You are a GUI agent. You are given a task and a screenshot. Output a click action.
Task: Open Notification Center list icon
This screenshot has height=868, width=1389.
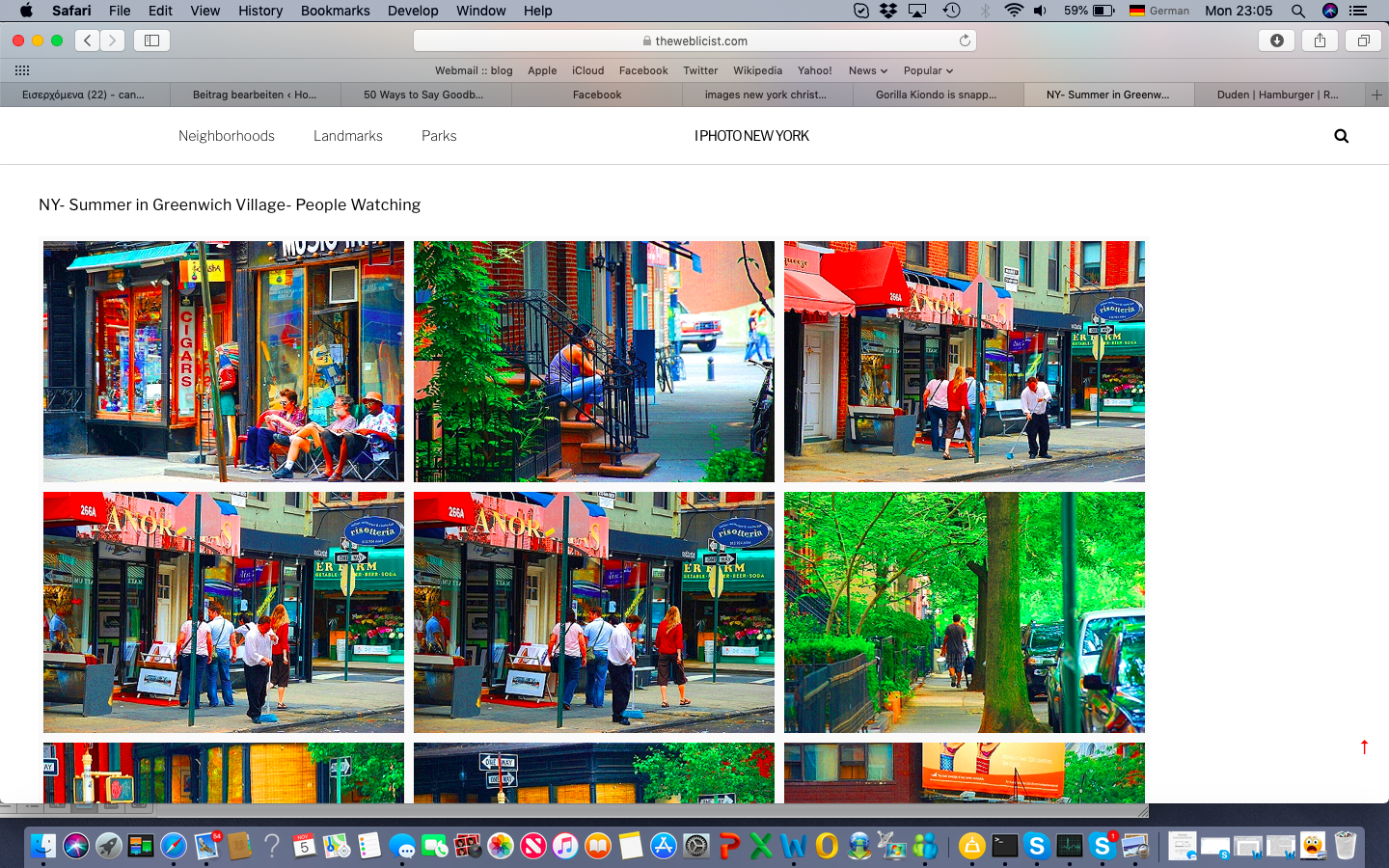tap(1358, 11)
